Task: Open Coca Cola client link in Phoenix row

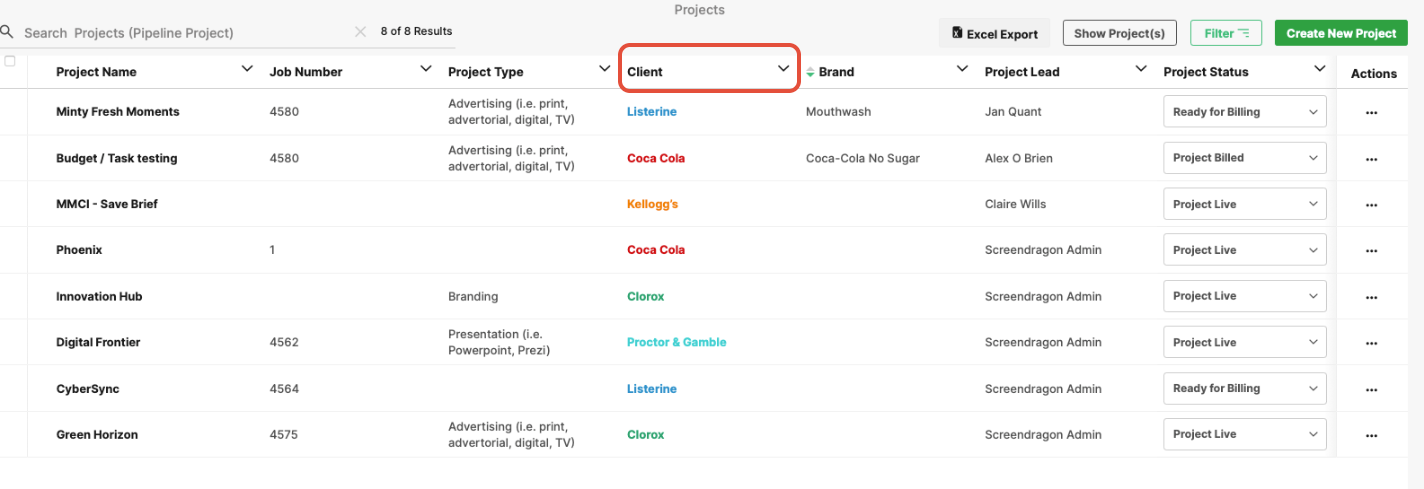Action: 656,250
